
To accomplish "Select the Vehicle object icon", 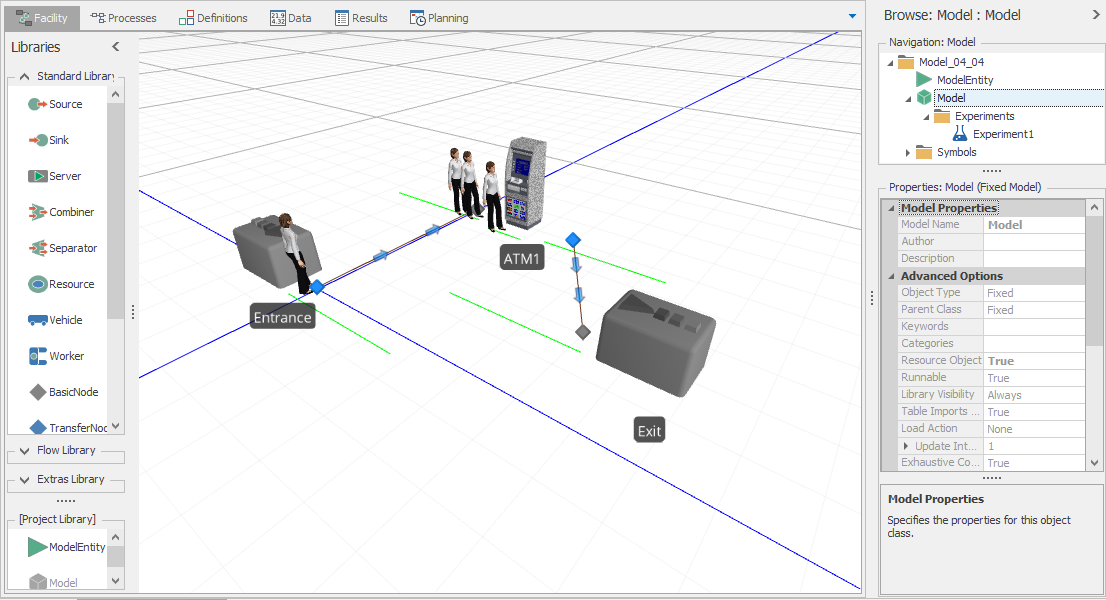I will point(37,320).
